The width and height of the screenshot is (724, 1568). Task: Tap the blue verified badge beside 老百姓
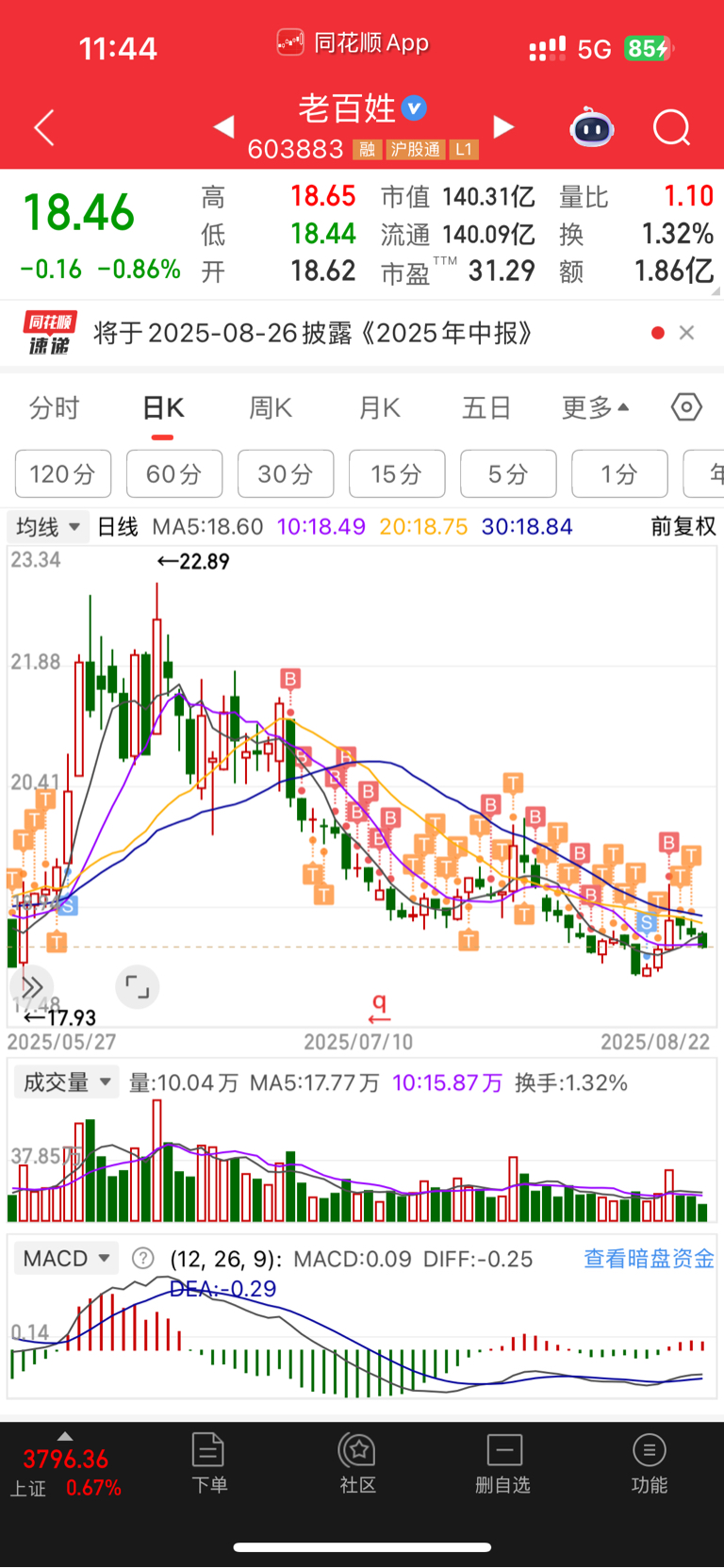(414, 108)
